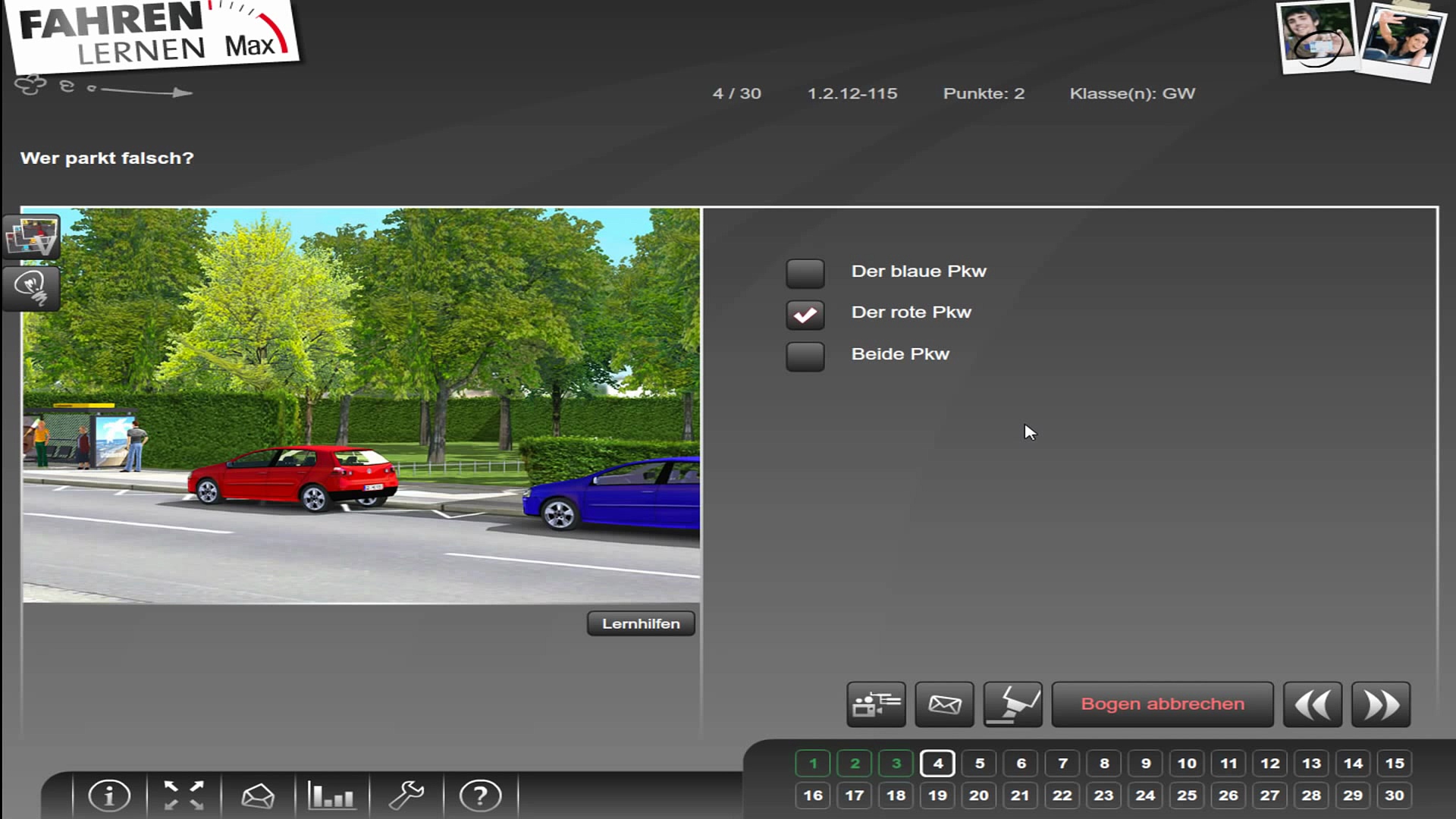Toggle fullscreen with the arrows icon
1456x819 pixels.
(184, 795)
